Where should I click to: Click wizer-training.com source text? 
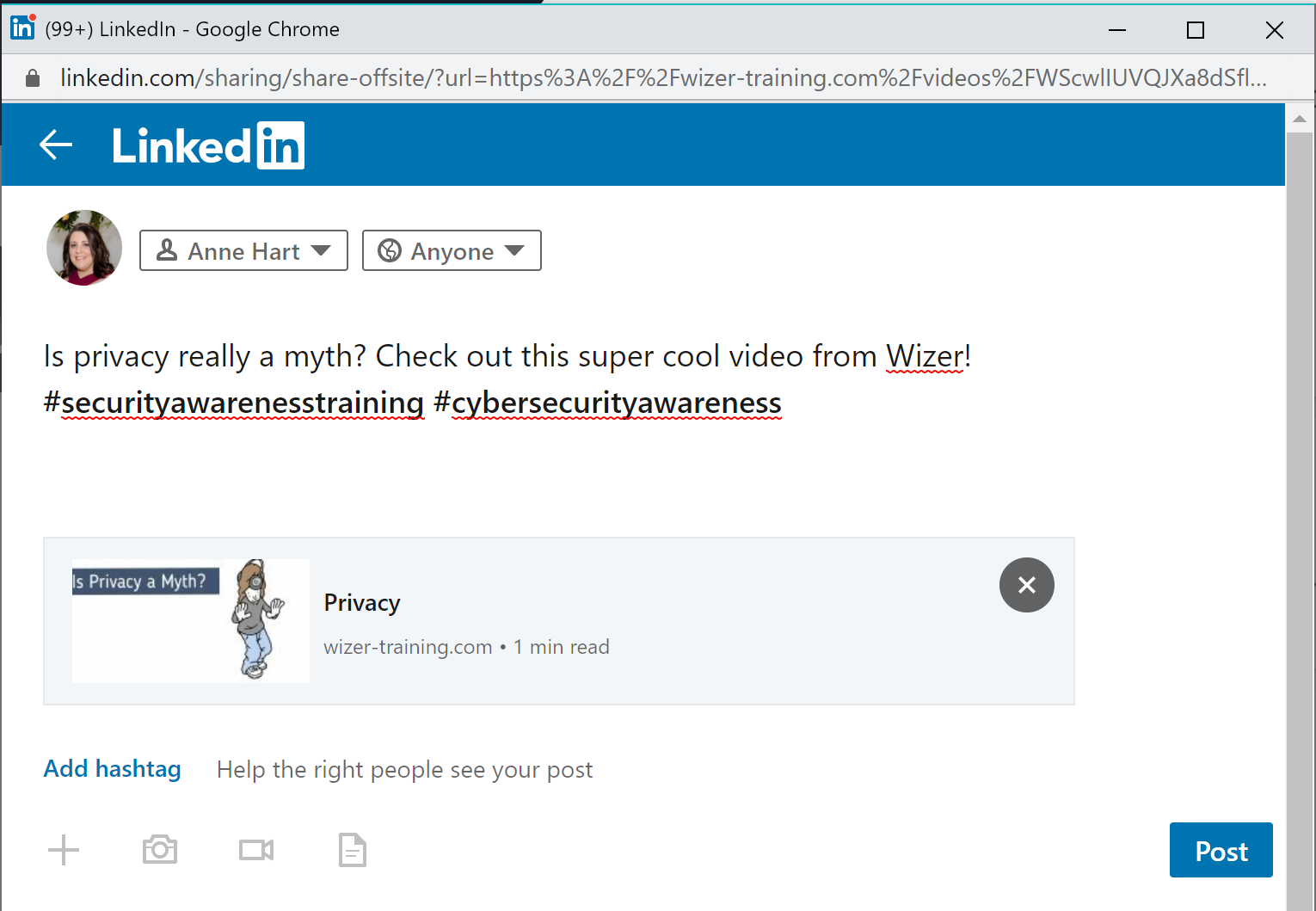click(408, 647)
